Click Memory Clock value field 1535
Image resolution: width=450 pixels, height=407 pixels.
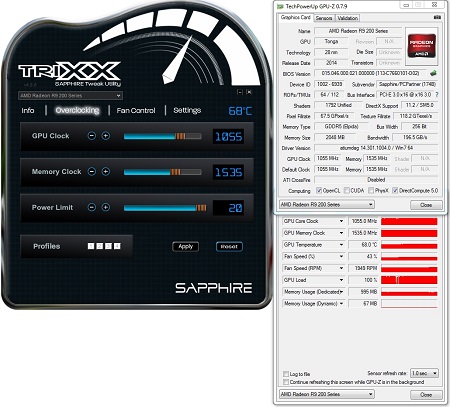[228, 172]
